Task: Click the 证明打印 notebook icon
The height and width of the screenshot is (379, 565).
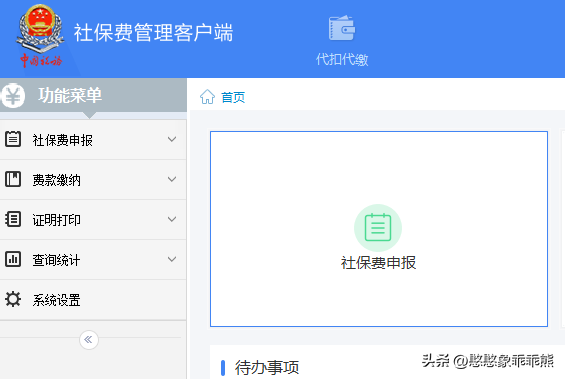Action: [x=13, y=219]
